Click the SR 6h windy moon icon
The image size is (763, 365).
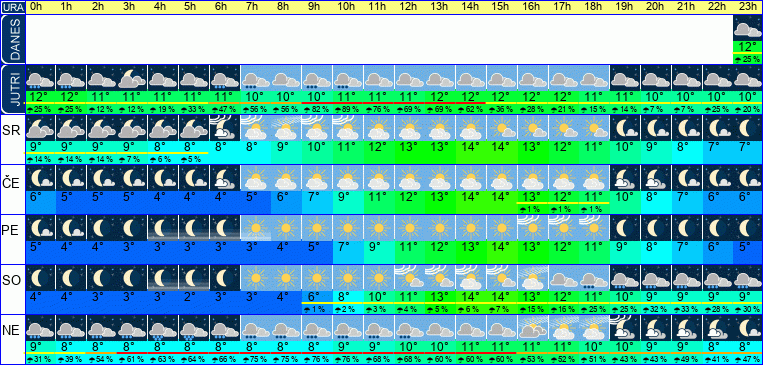224,128
